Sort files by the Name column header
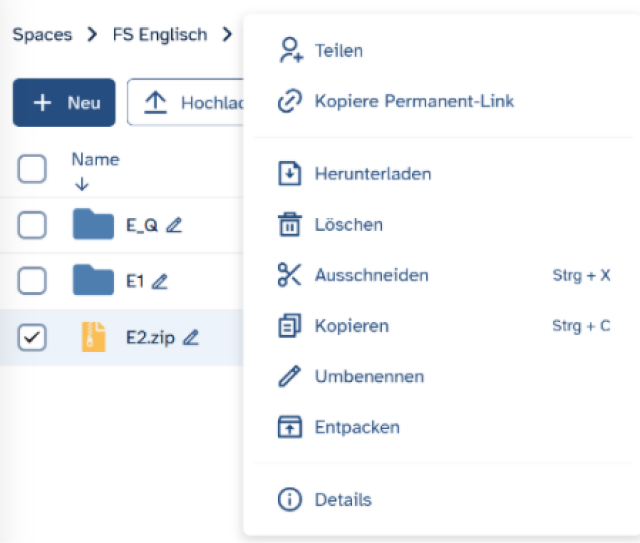The height and width of the screenshot is (543, 640). point(95,160)
